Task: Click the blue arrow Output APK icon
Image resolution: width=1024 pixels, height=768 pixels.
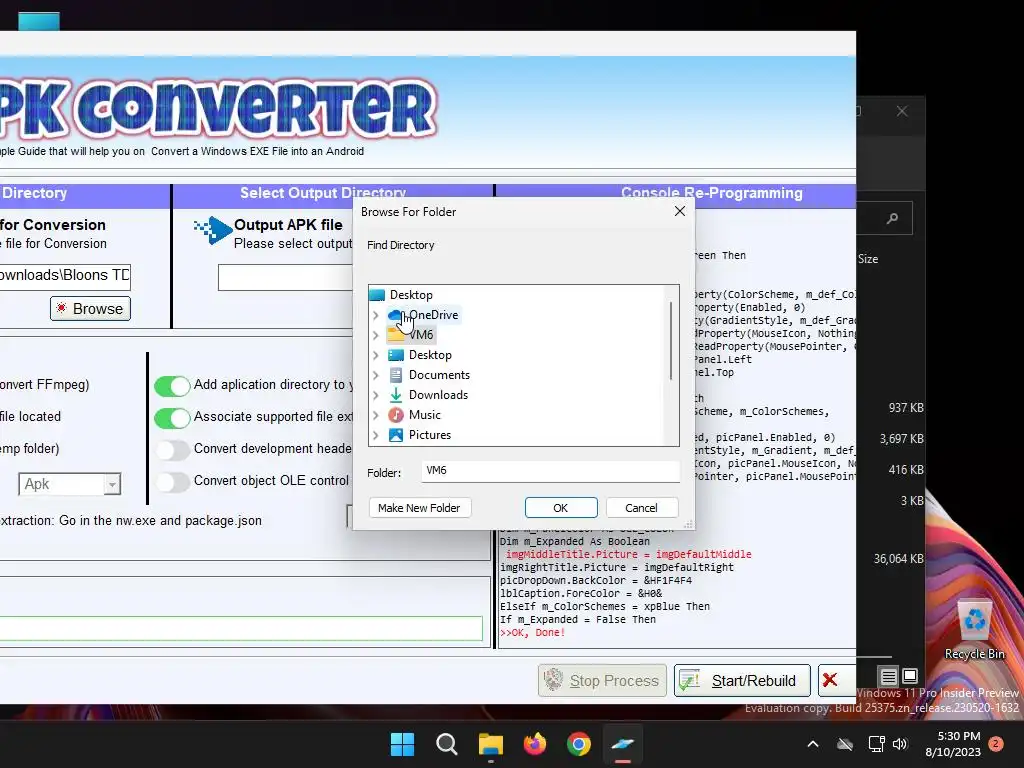Action: click(x=213, y=230)
